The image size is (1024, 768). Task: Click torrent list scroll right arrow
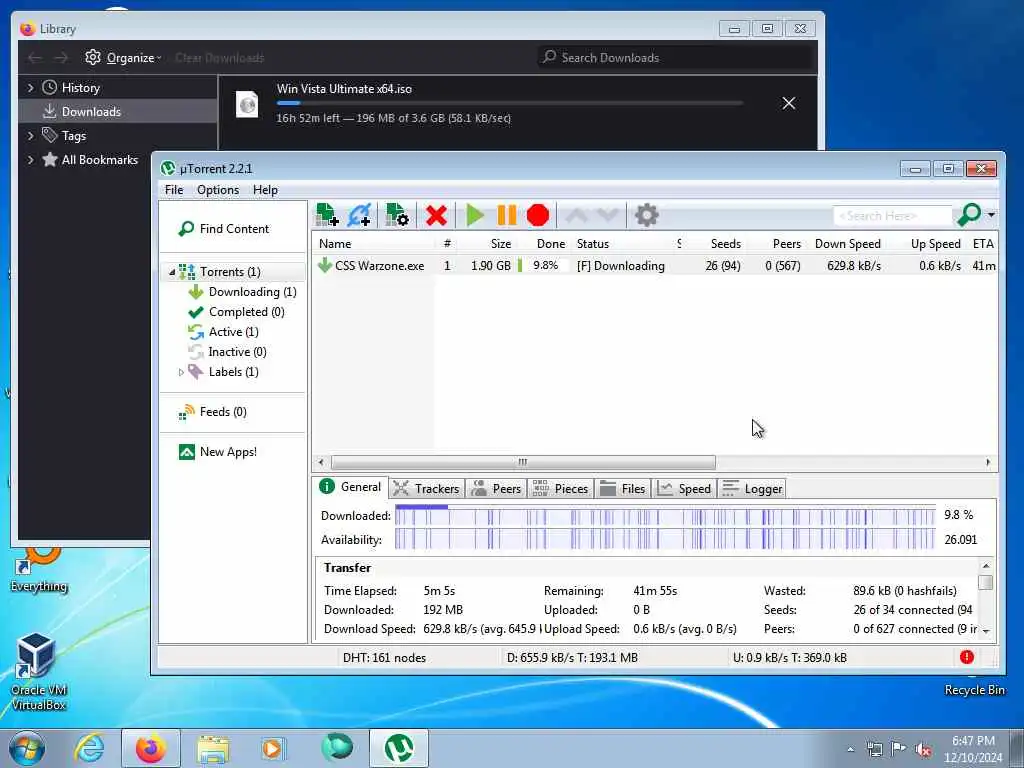coord(988,462)
